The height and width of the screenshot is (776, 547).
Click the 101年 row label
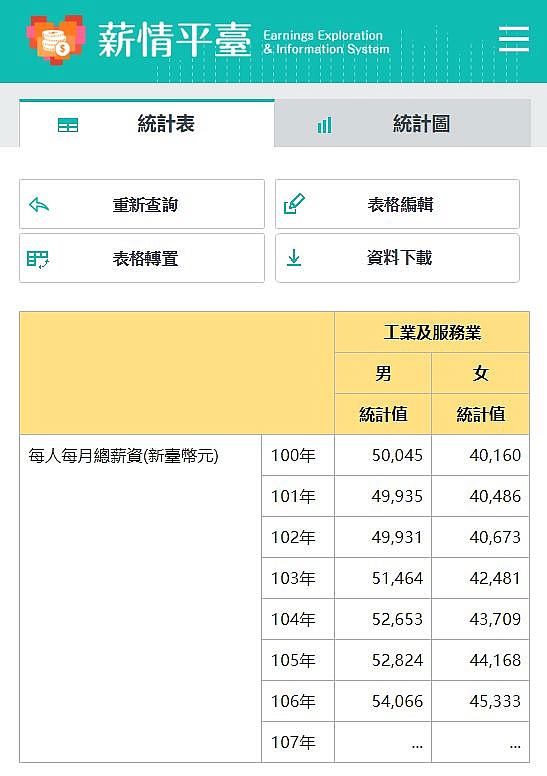coord(298,496)
